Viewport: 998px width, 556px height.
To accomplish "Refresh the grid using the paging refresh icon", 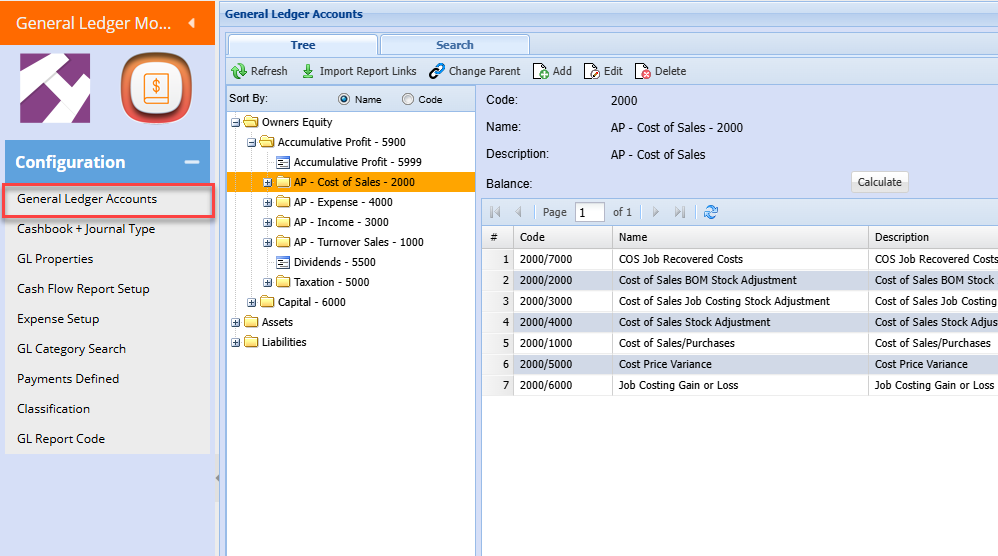I will click(x=711, y=212).
